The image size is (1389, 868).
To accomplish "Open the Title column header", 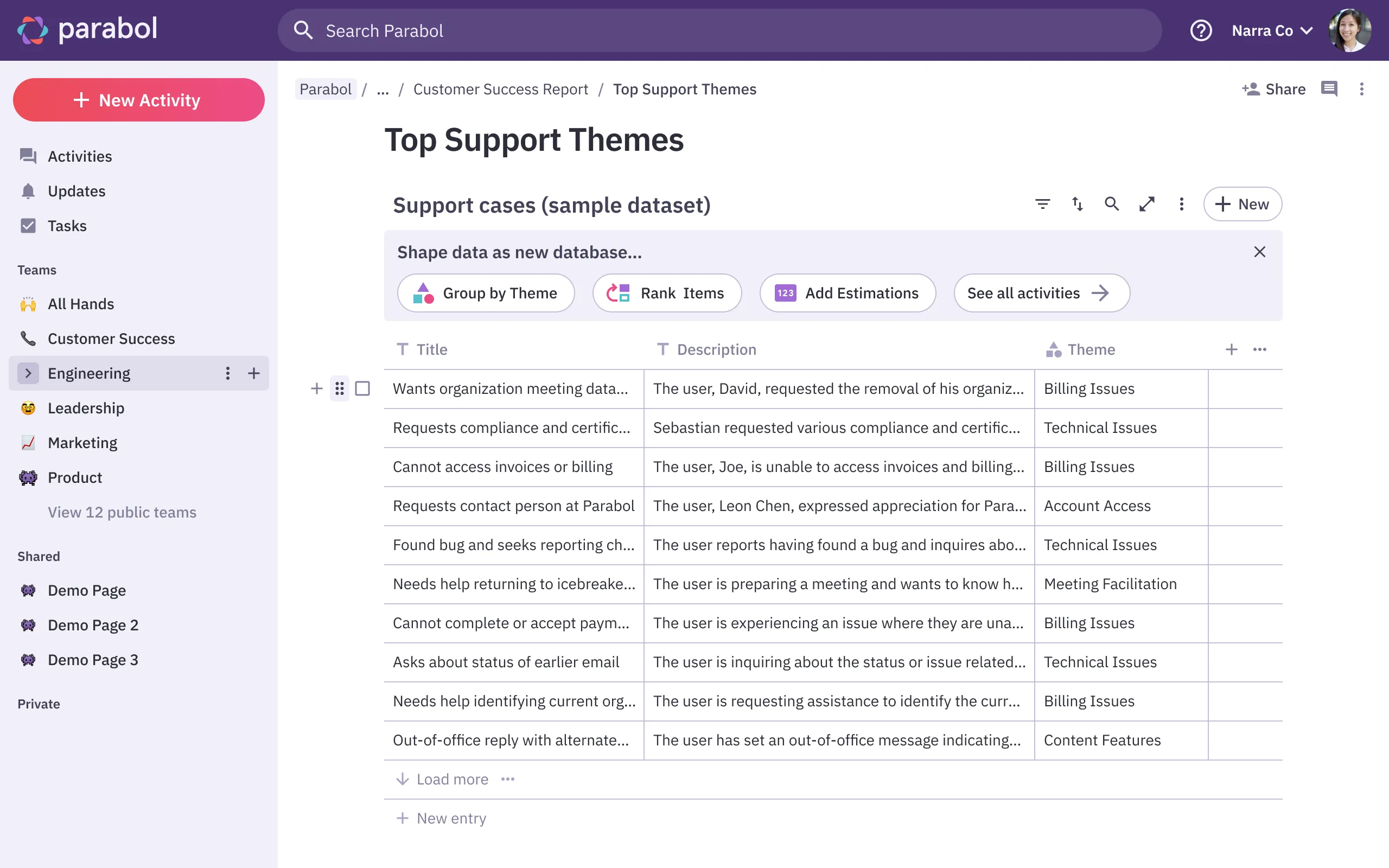I will [x=423, y=349].
